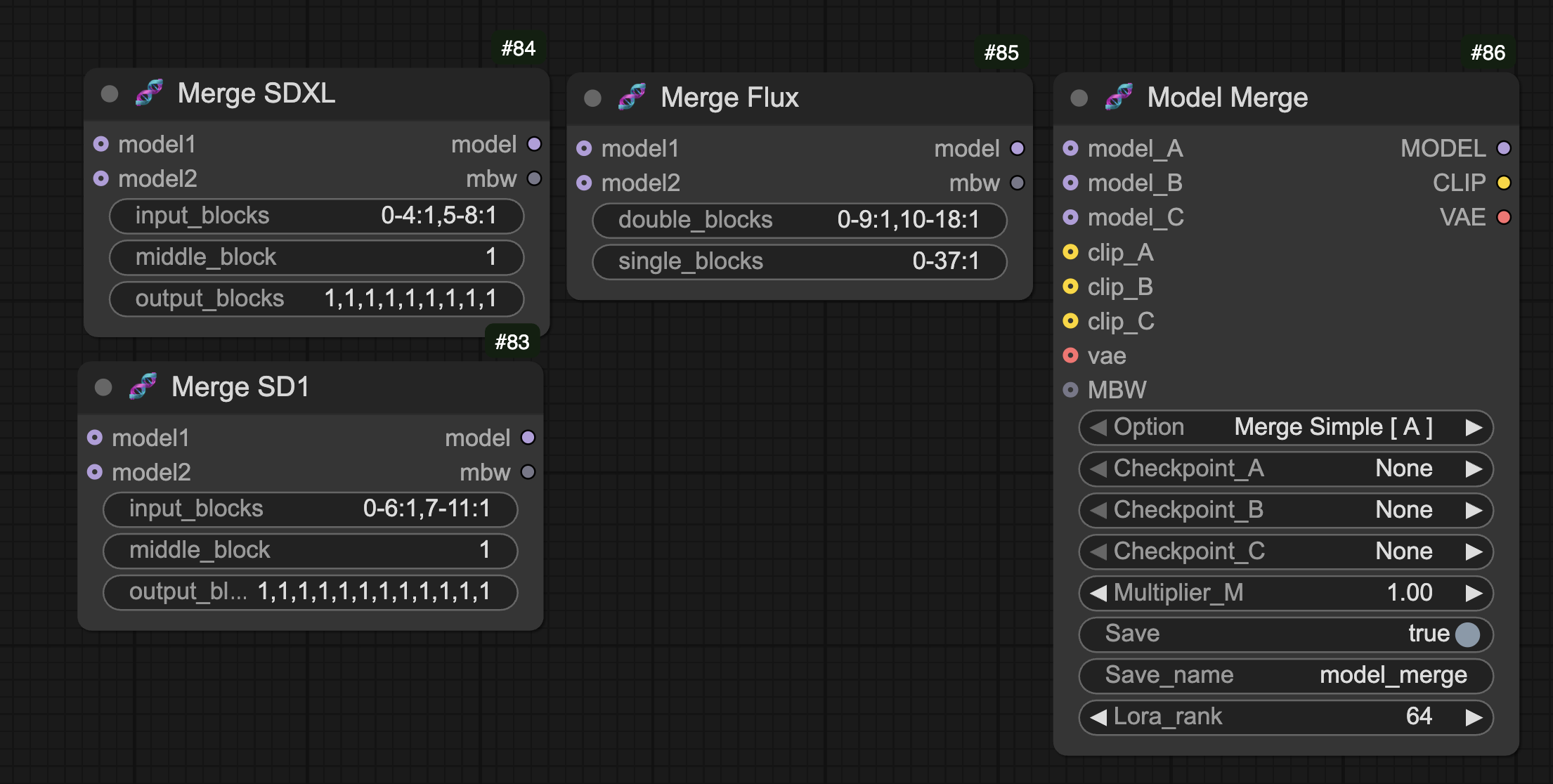Viewport: 1553px width, 784px height.
Task: Click the DNA icon on Model Merge node
Action: (1119, 97)
